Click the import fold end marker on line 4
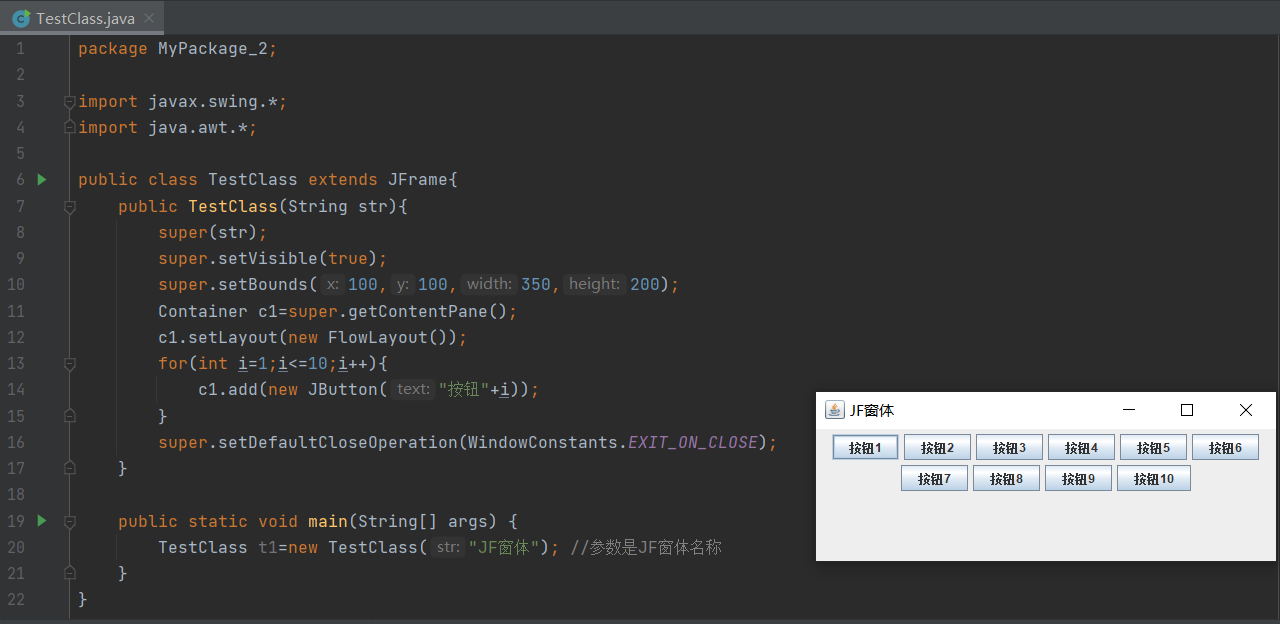The width and height of the screenshot is (1280, 624). (x=69, y=127)
